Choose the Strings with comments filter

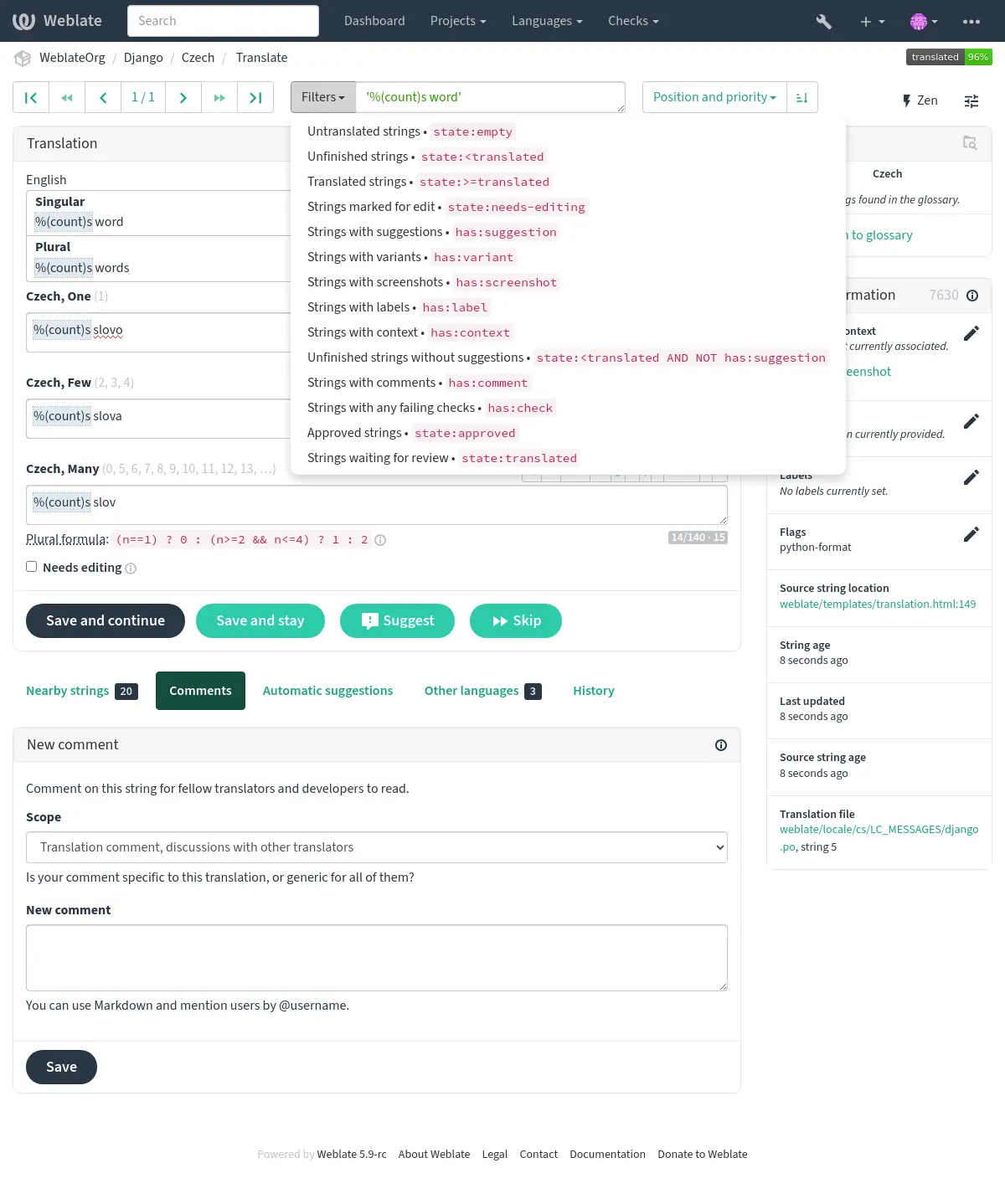(419, 383)
